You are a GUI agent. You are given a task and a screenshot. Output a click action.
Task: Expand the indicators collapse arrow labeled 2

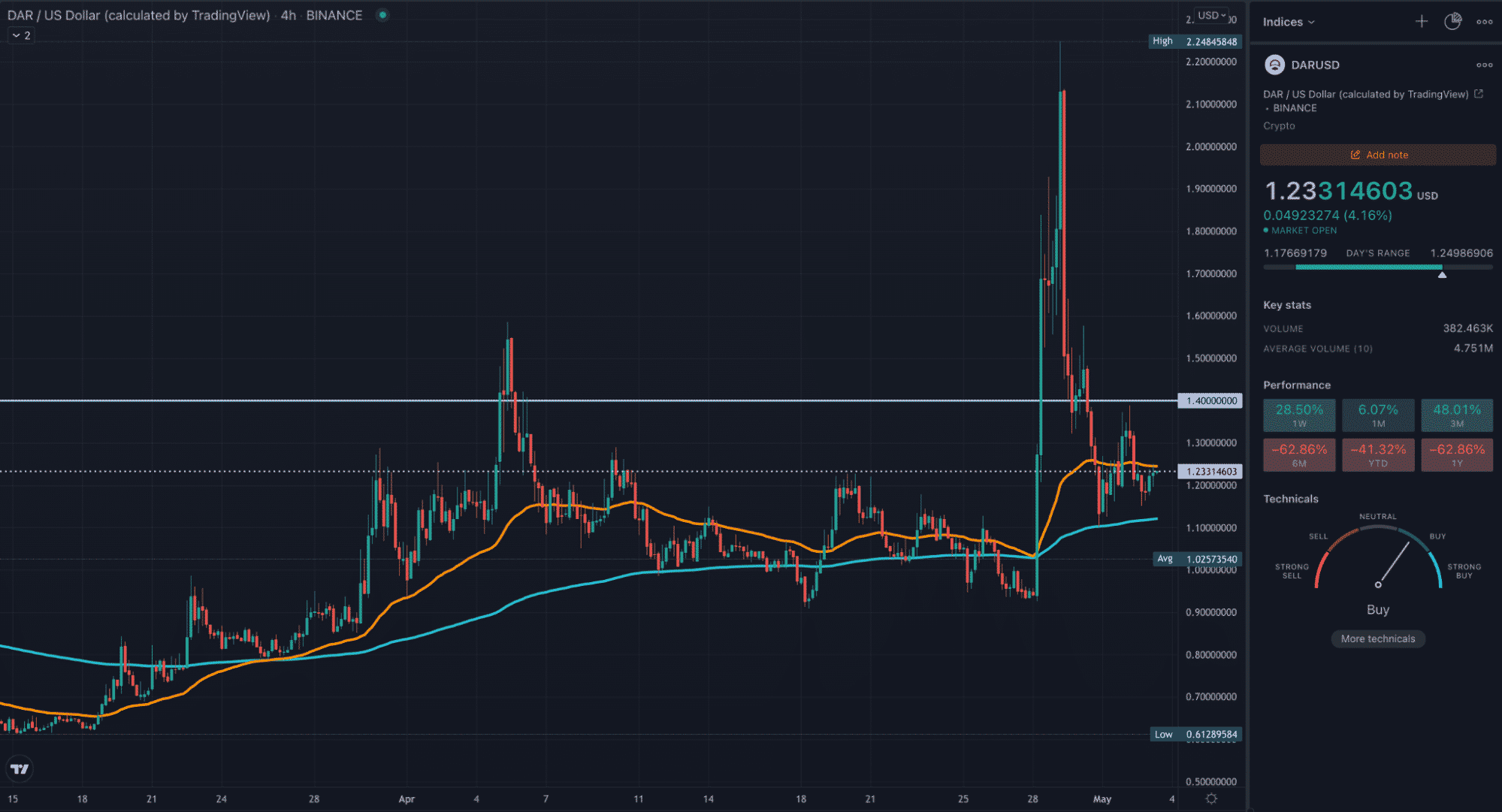(21, 35)
